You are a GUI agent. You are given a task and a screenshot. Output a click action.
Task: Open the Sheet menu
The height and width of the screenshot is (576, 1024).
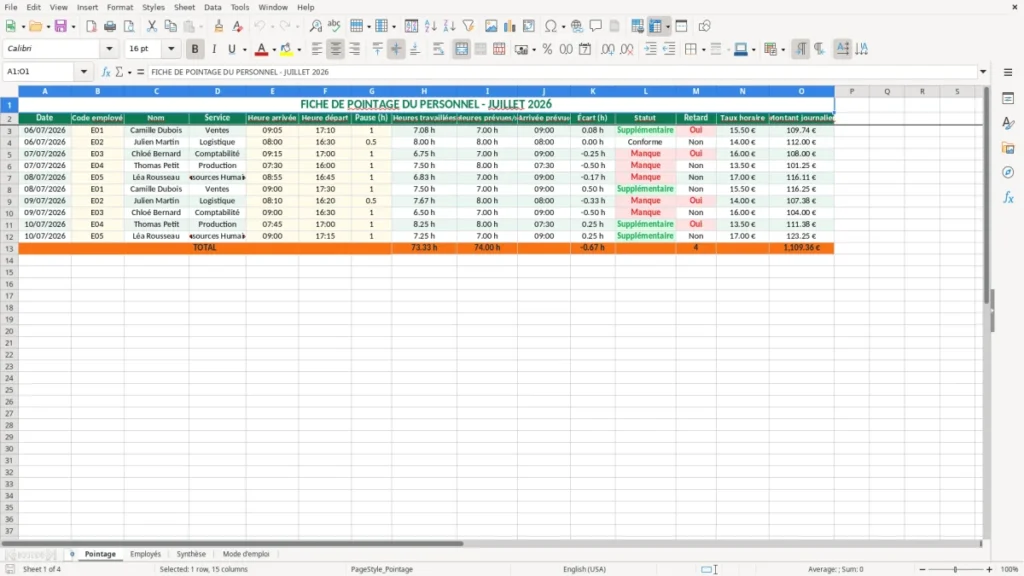coord(184,7)
